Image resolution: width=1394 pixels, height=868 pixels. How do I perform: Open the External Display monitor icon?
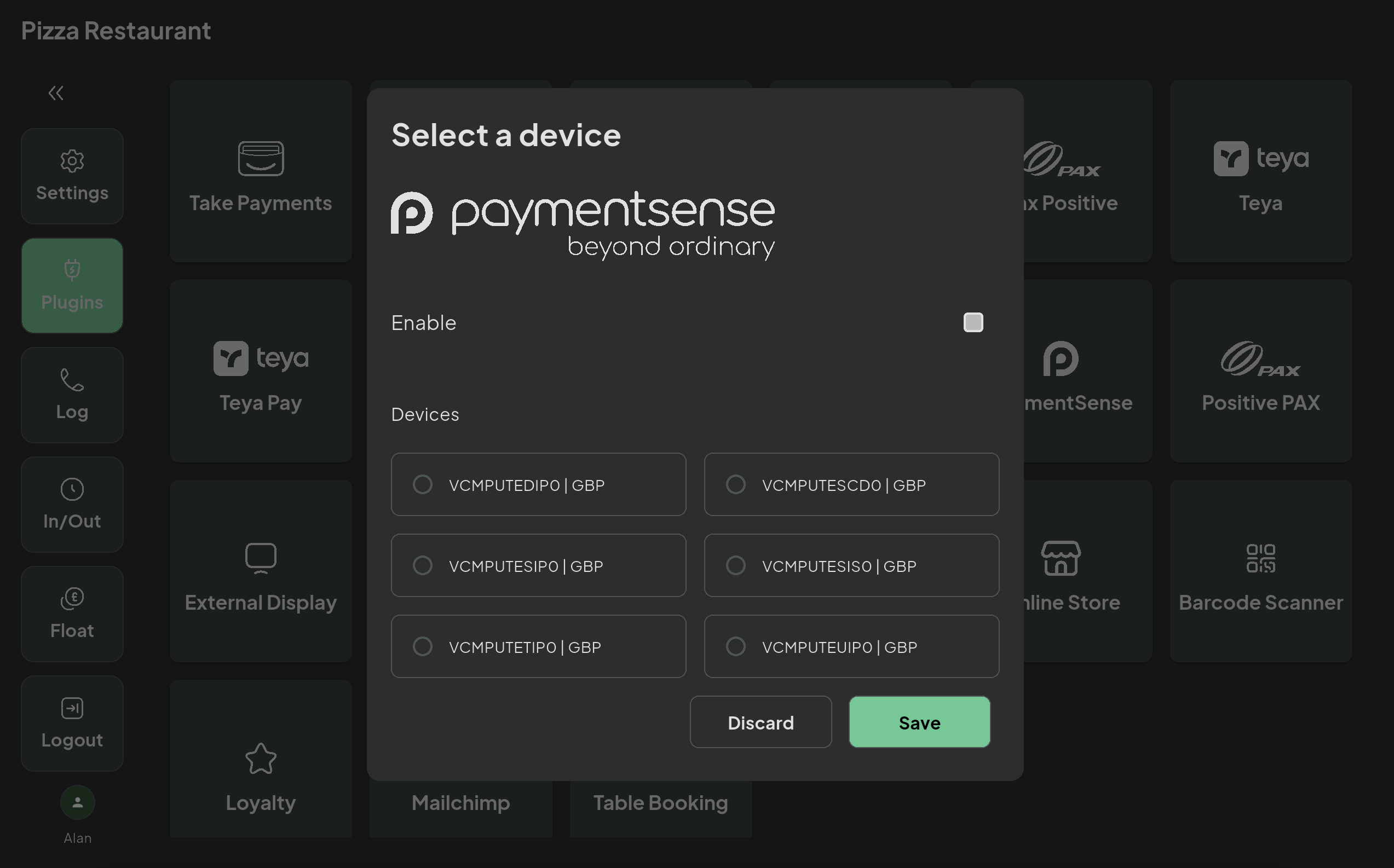click(x=261, y=558)
